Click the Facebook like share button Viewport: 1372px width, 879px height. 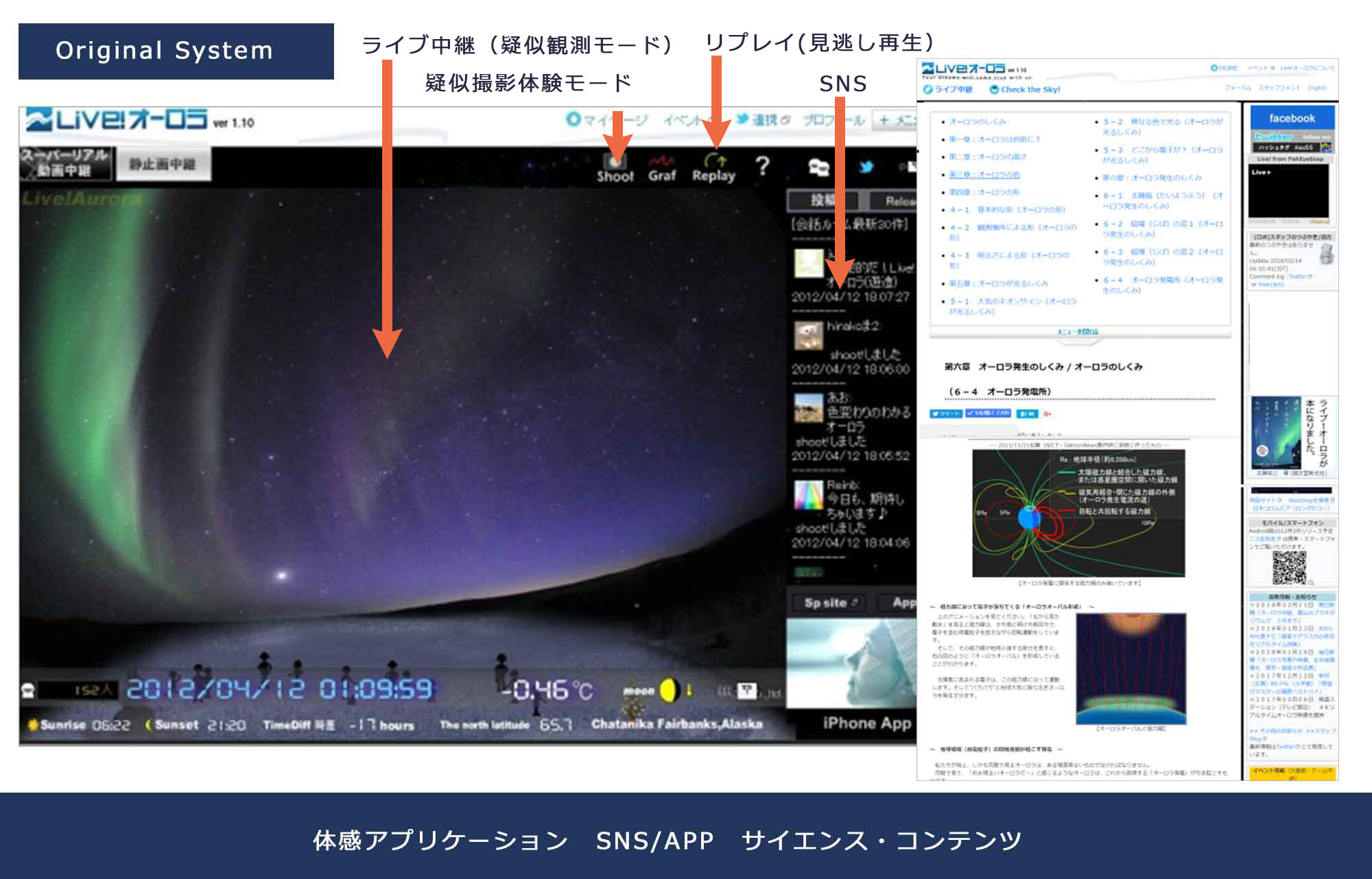[x=988, y=413]
